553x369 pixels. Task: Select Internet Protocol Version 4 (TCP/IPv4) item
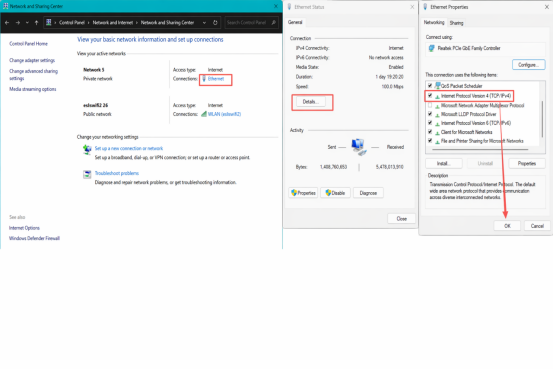click(476, 96)
